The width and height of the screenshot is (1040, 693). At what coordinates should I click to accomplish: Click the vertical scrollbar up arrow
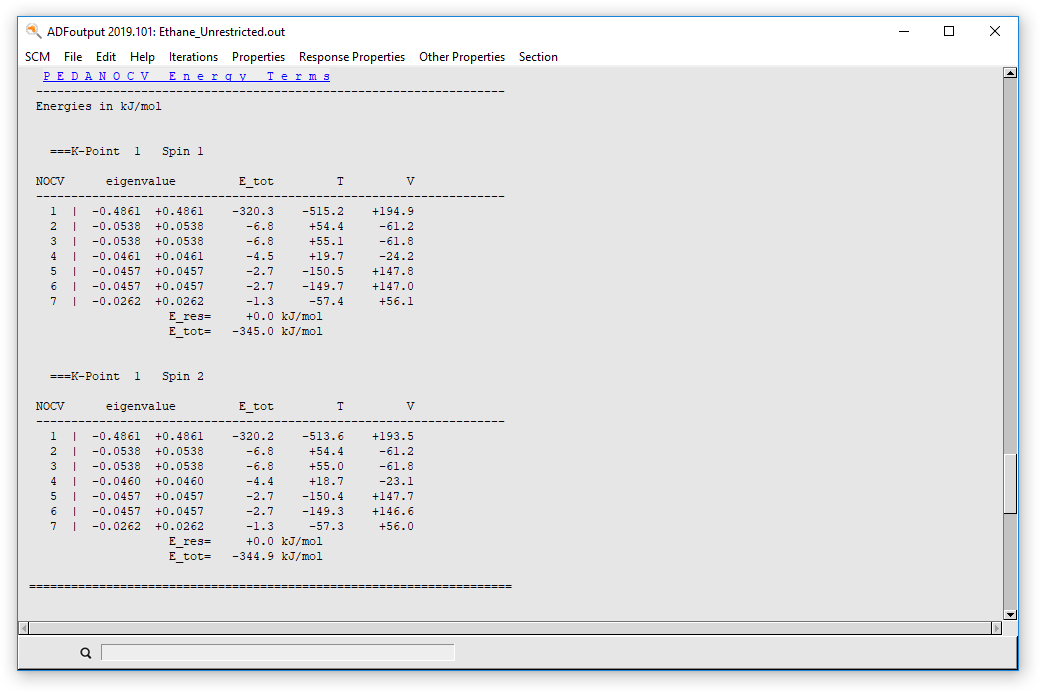(x=1010, y=71)
